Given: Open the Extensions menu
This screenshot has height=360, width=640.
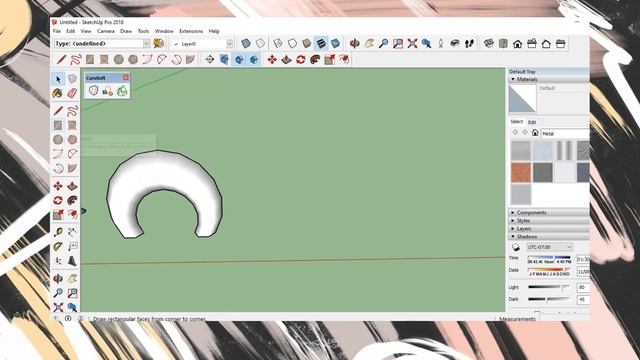Looking at the screenshot, I should (x=191, y=31).
